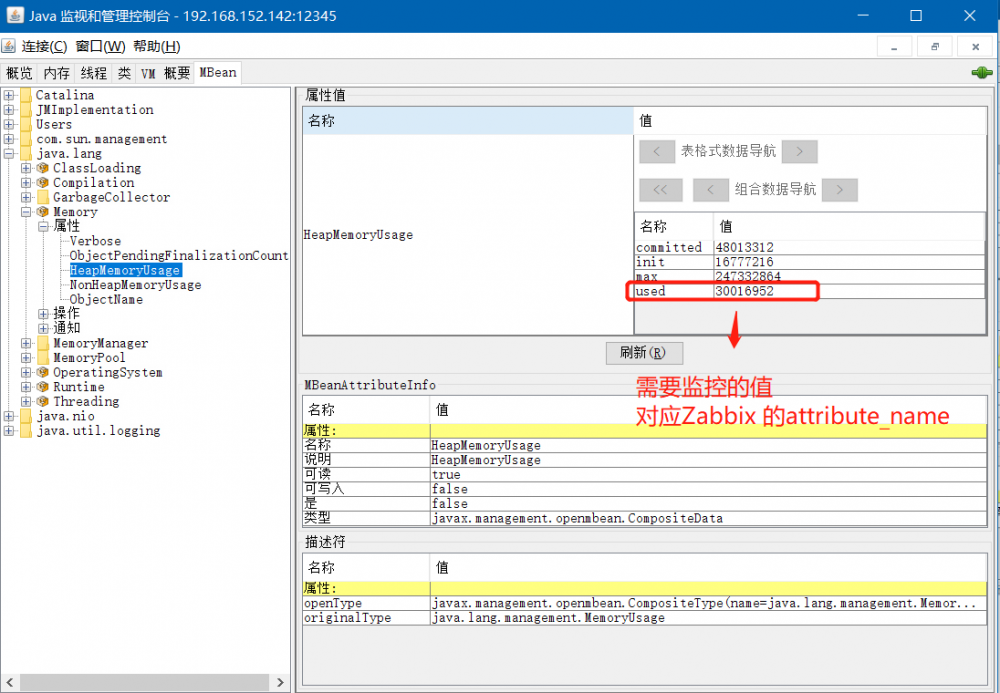Switch to the 内存 tab
Image resolution: width=1000 pixels, height=693 pixels.
56,72
